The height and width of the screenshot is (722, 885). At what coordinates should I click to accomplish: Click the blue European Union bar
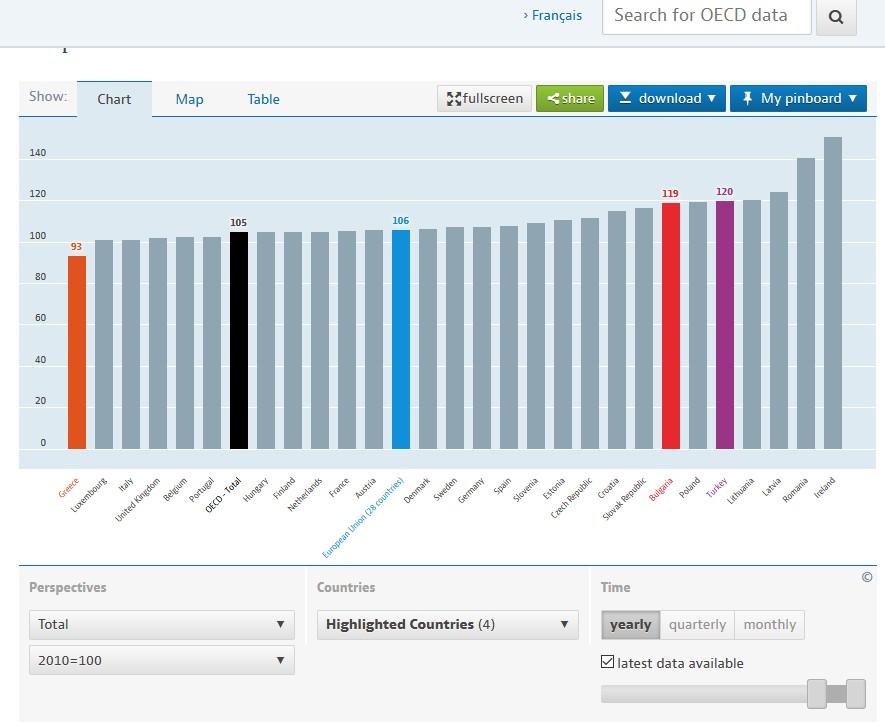click(401, 339)
